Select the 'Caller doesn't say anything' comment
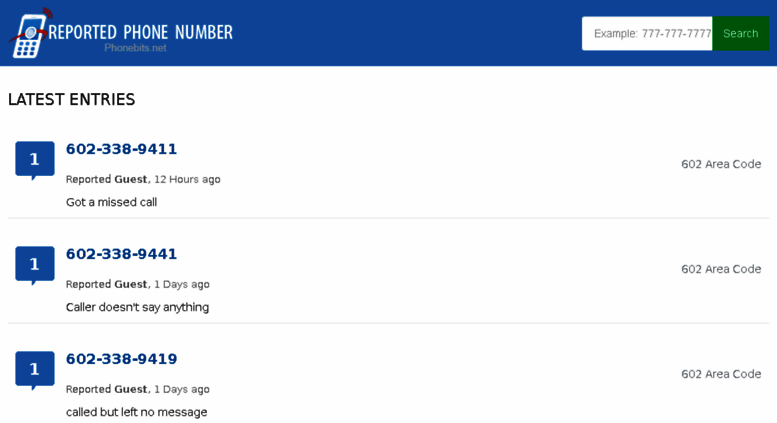777x423 pixels. tap(137, 307)
